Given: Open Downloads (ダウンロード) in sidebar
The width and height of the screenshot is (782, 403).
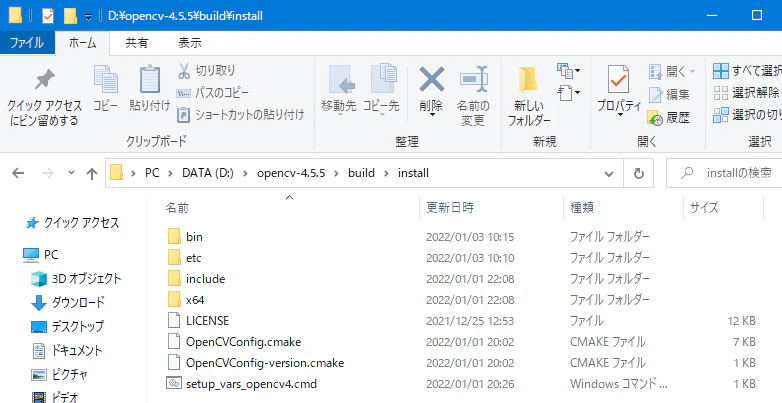Looking at the screenshot, I should click(x=68, y=302).
